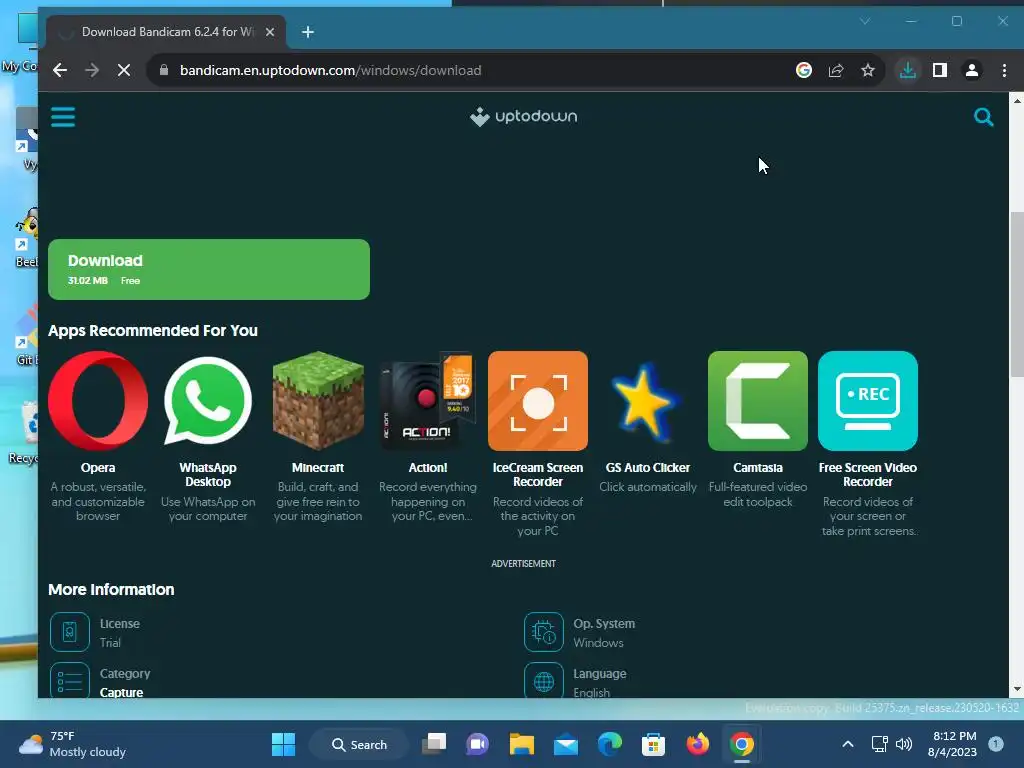Open the Action! app icon
Viewport: 1024px width, 768px height.
coord(428,400)
